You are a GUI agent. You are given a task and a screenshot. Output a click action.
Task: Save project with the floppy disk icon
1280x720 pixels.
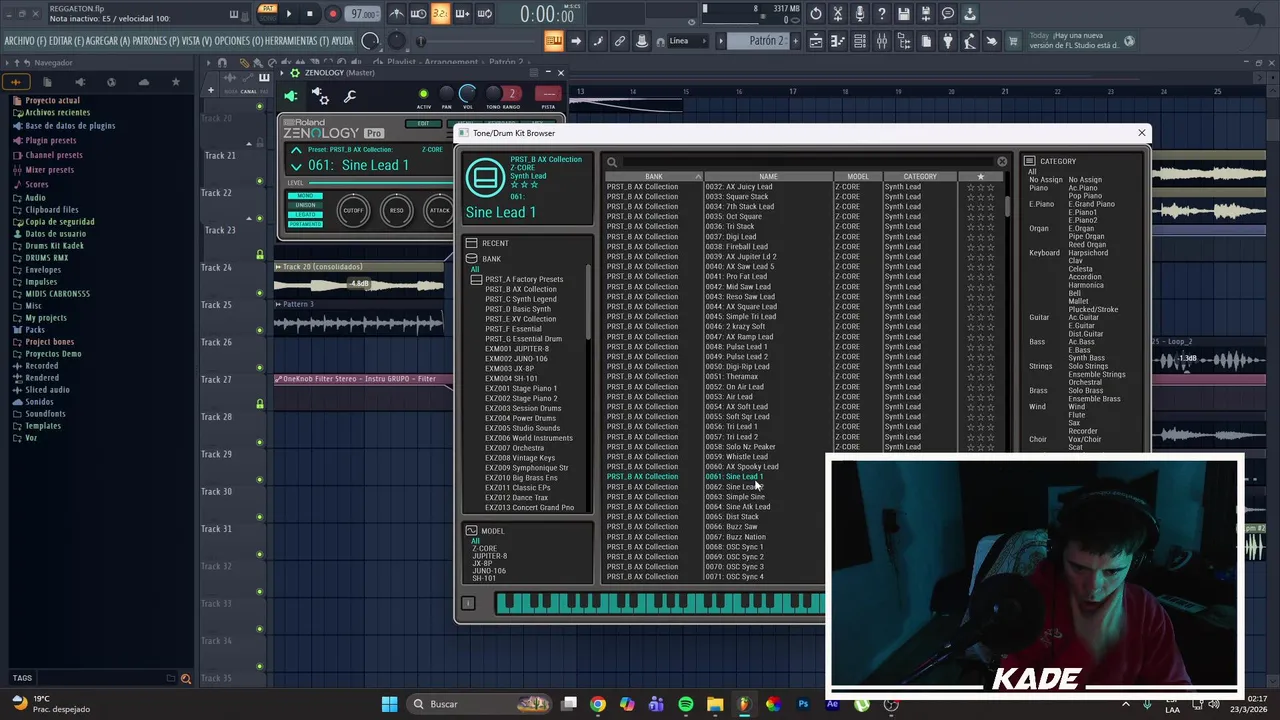[903, 14]
